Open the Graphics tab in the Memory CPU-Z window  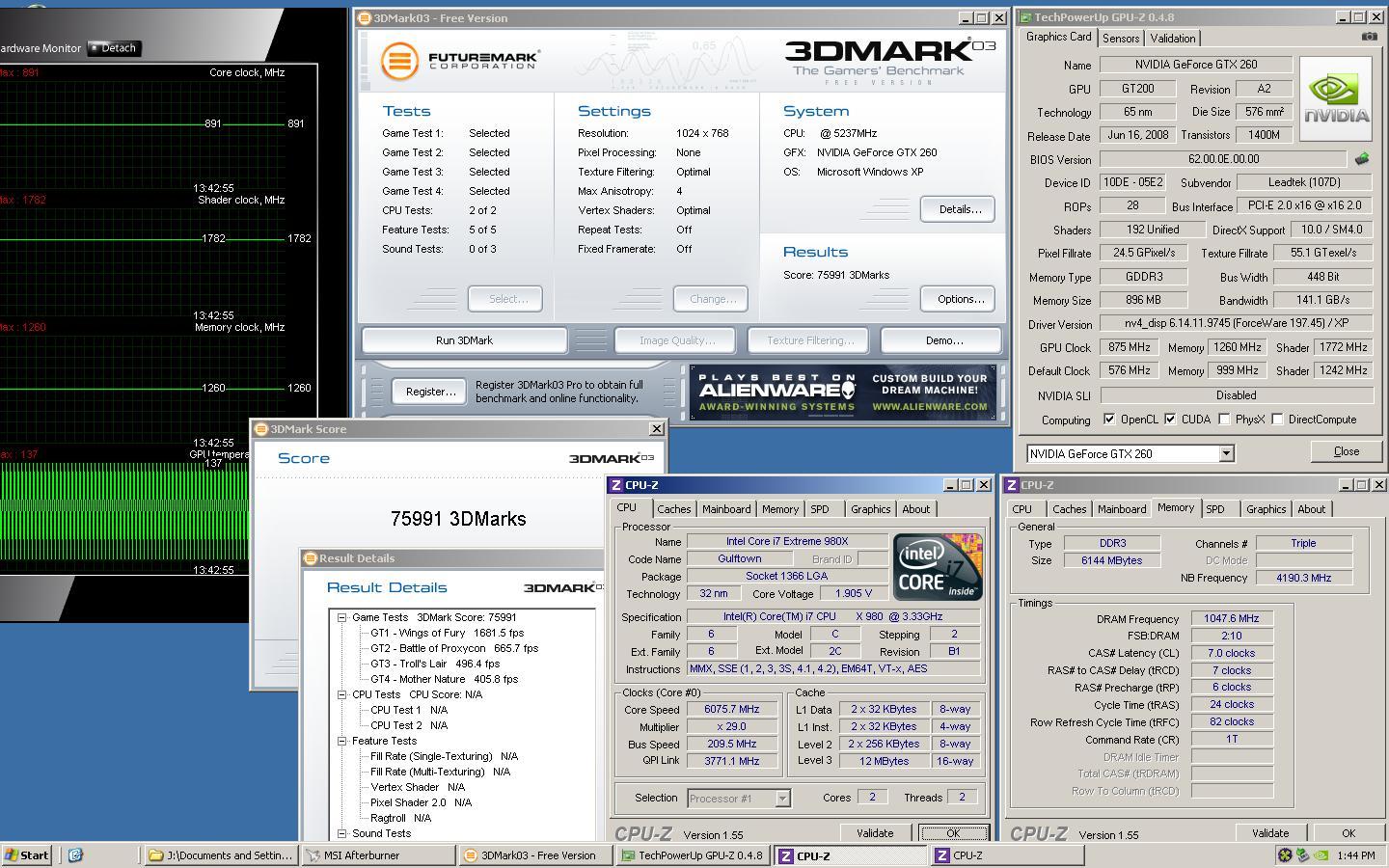coord(1266,509)
